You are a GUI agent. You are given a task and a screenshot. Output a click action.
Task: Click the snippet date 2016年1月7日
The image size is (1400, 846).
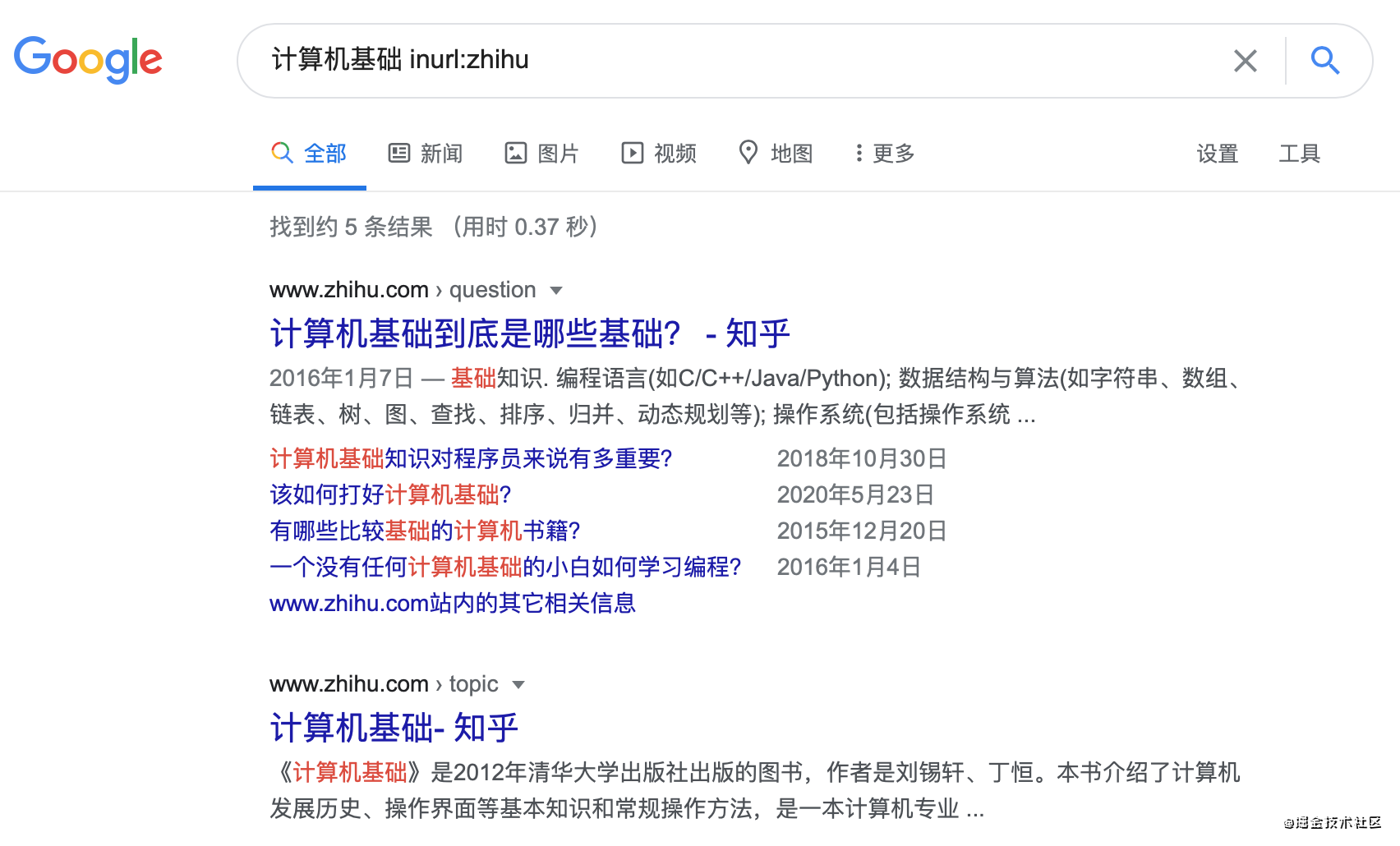coord(341,378)
